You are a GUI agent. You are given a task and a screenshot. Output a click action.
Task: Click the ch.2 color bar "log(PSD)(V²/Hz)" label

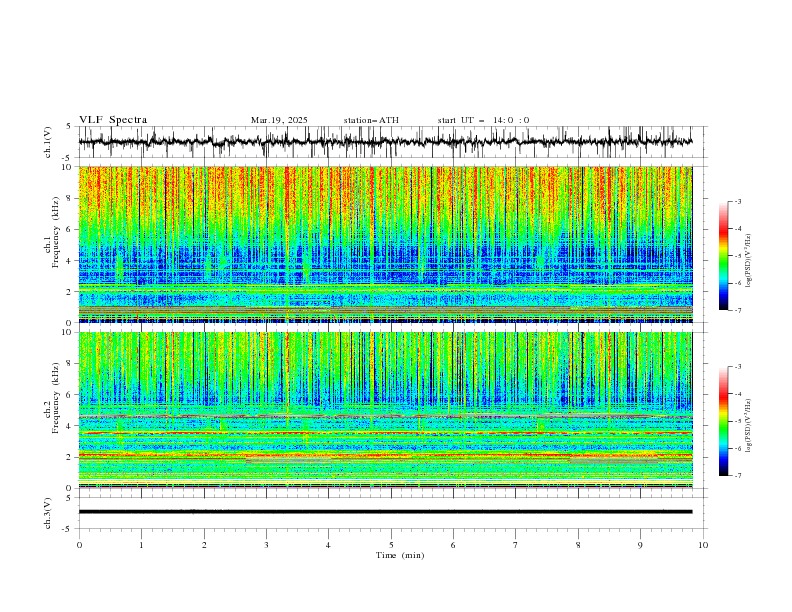tap(748, 426)
